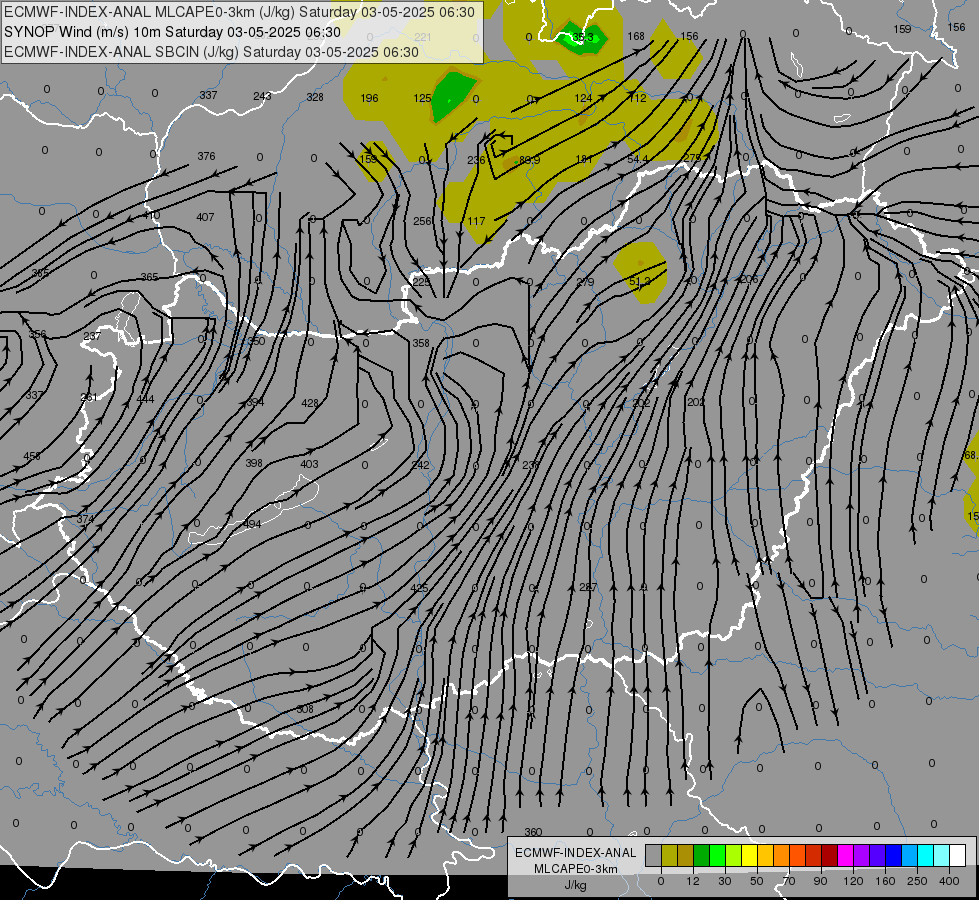This screenshot has height=900, width=979.
Task: Click the SYNOP Wind 10m header line
Action: pyautogui.click(x=172, y=32)
